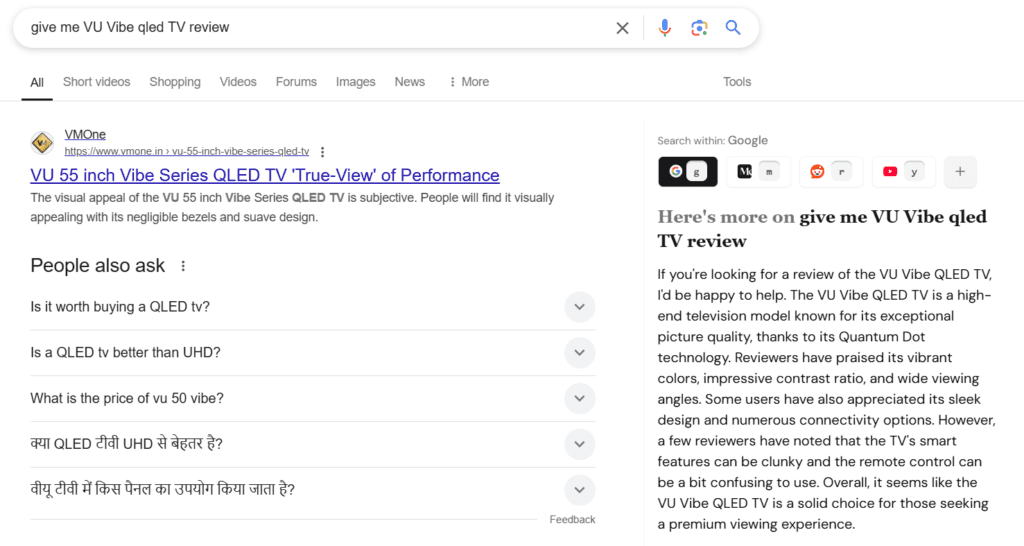
Task: Select the YouTube search-within icon
Action: coord(889,172)
